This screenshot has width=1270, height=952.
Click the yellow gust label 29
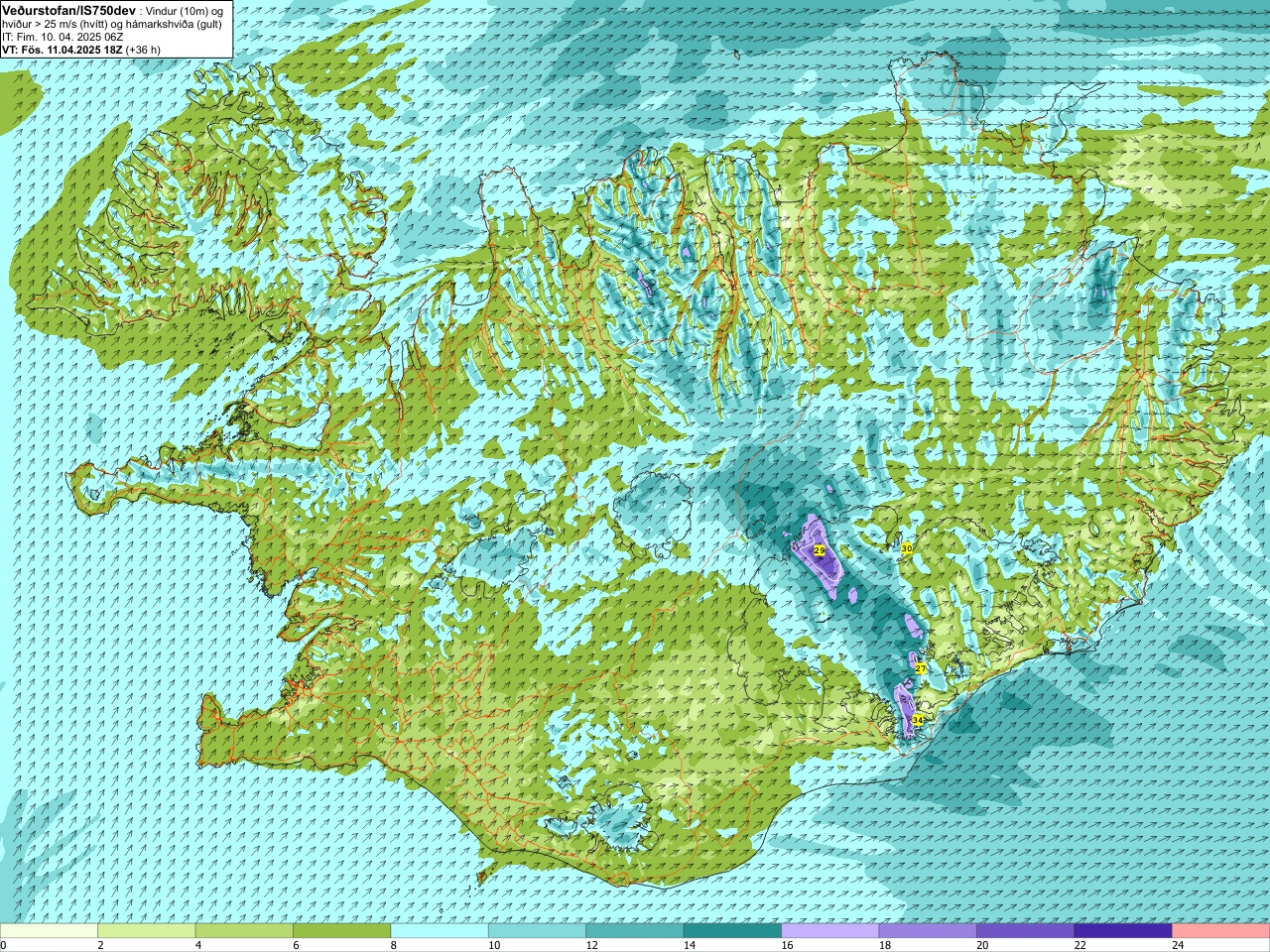pos(820,550)
